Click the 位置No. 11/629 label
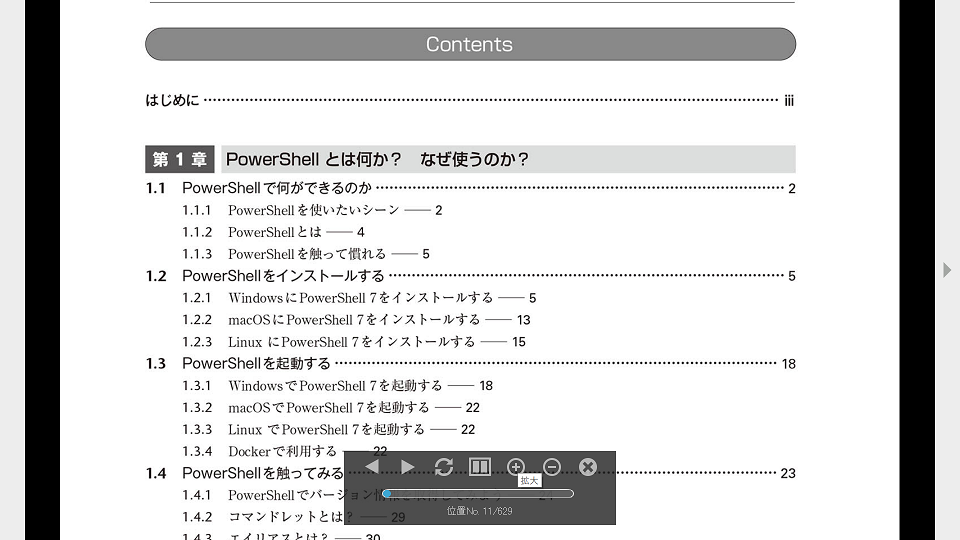This screenshot has width=960, height=540. [x=479, y=511]
